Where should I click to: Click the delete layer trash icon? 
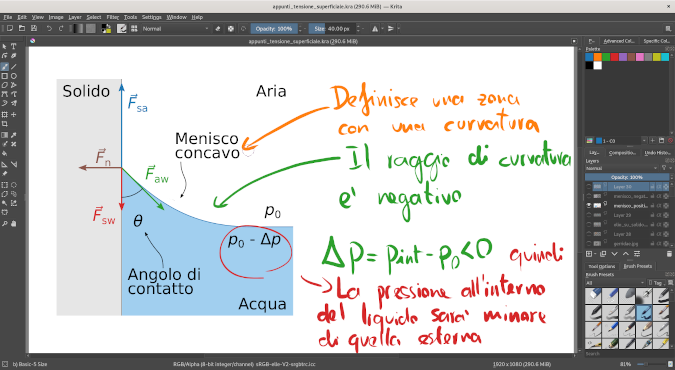(669, 254)
